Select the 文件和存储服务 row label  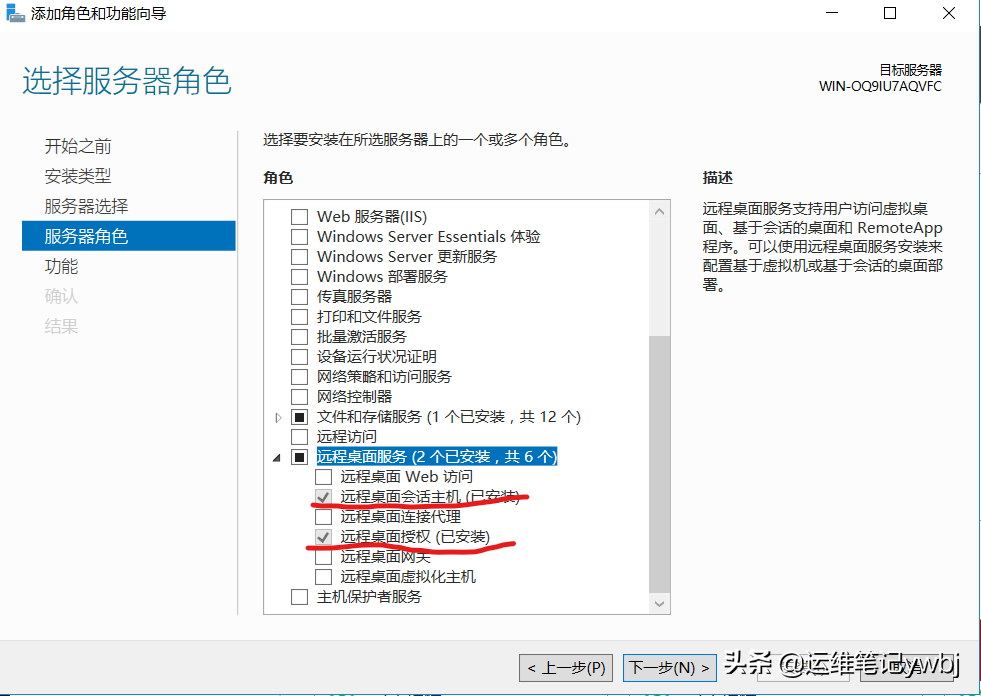tap(449, 417)
